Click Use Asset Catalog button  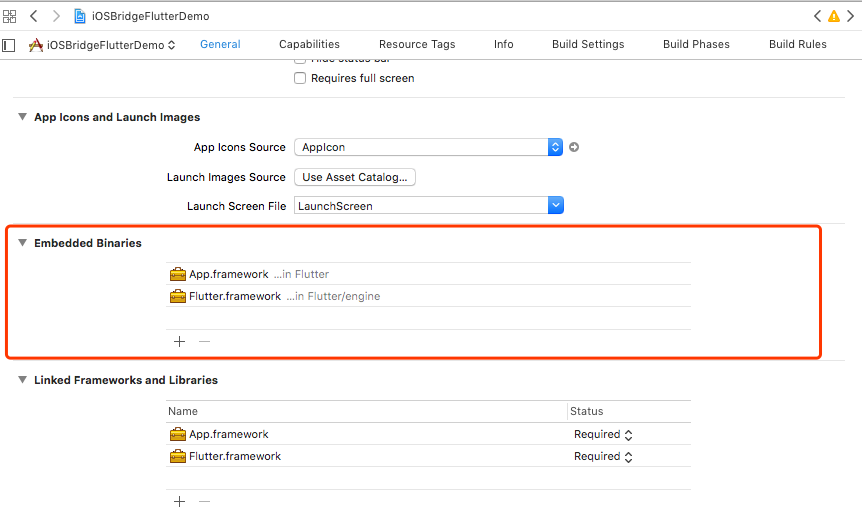pyautogui.click(x=355, y=177)
